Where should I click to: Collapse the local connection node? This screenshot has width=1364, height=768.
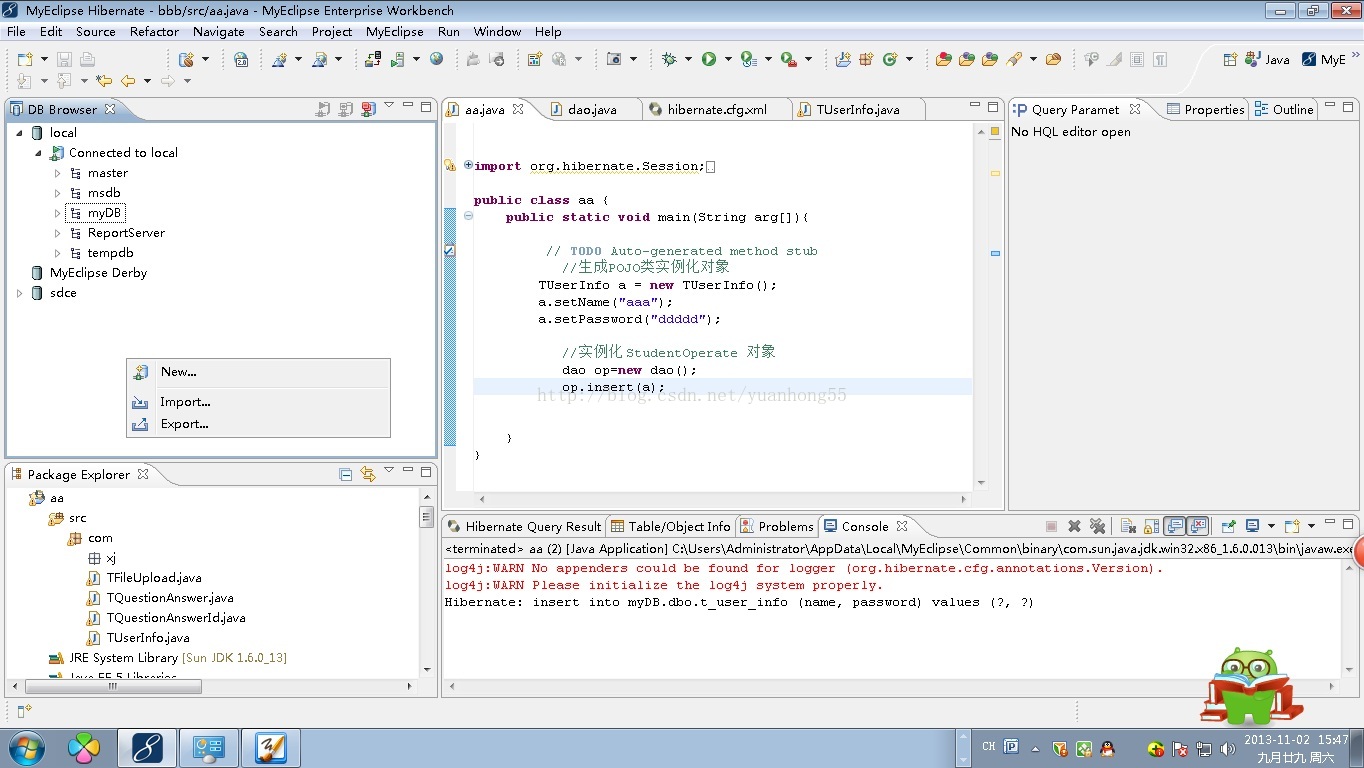[x=19, y=133]
